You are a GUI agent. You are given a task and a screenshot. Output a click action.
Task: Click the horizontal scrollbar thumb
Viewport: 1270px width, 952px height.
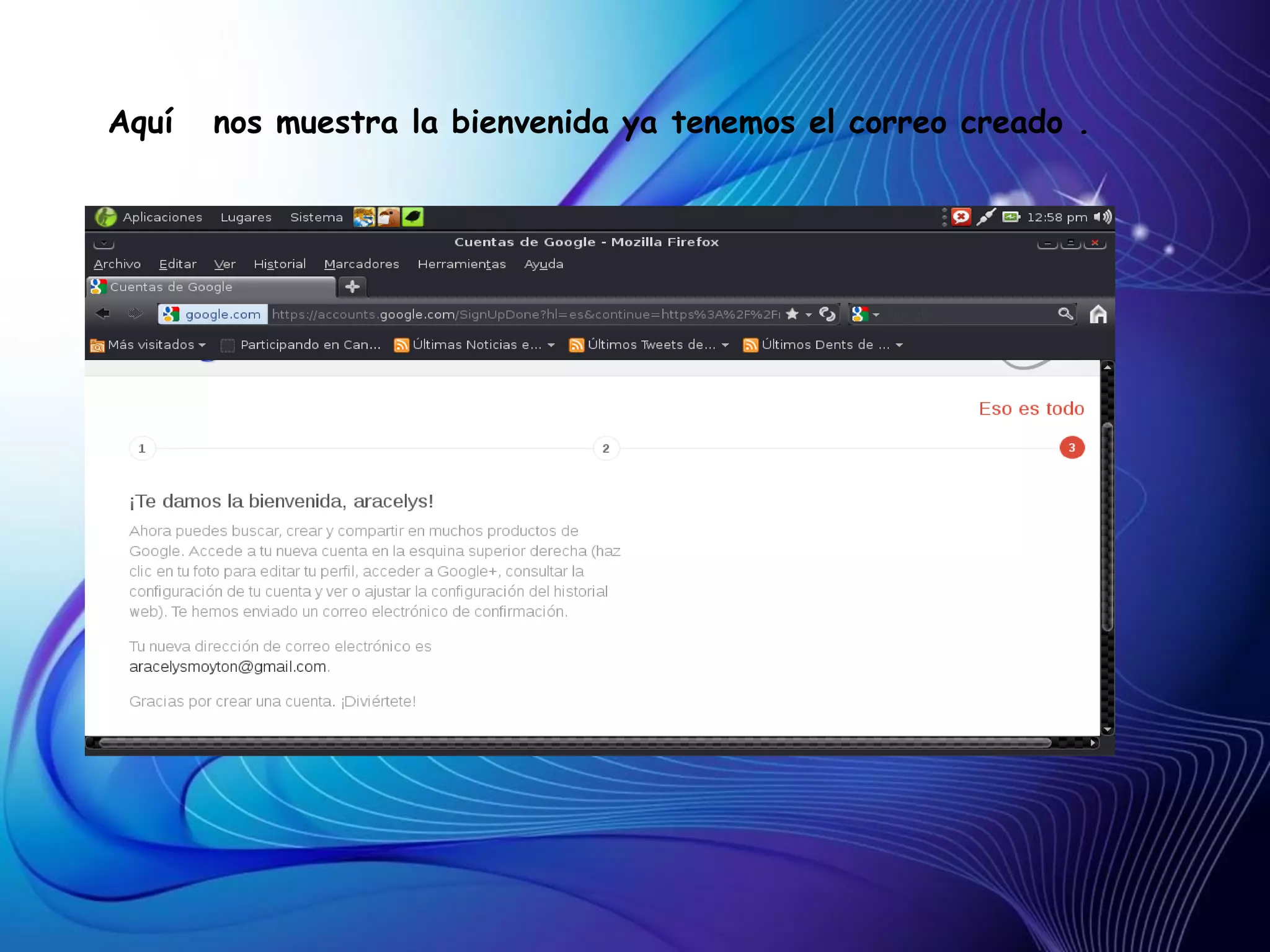[575, 743]
